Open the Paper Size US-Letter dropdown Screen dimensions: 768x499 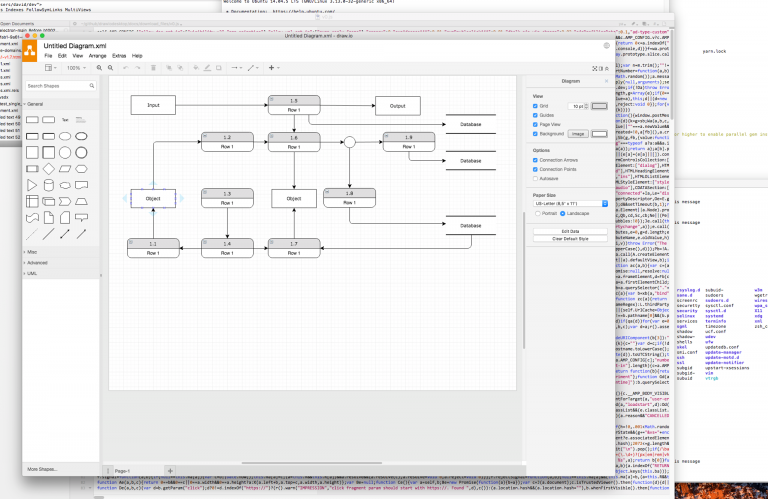click(571, 203)
